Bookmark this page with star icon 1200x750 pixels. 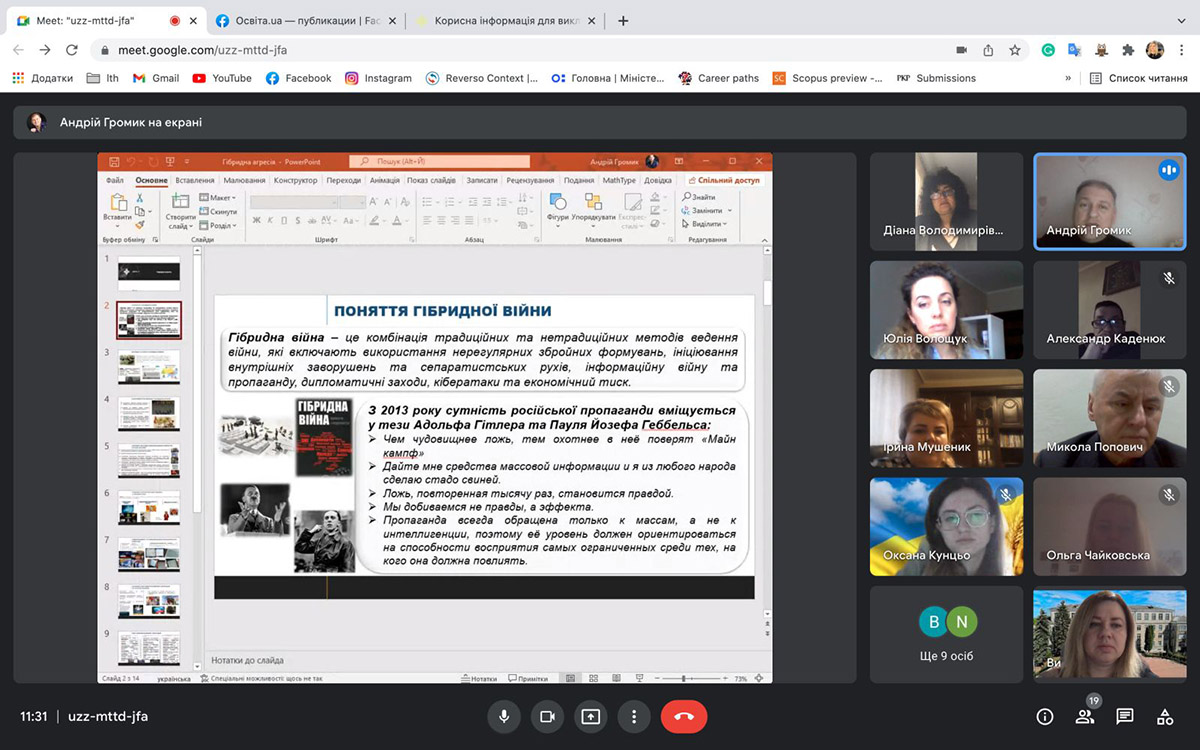1015,50
